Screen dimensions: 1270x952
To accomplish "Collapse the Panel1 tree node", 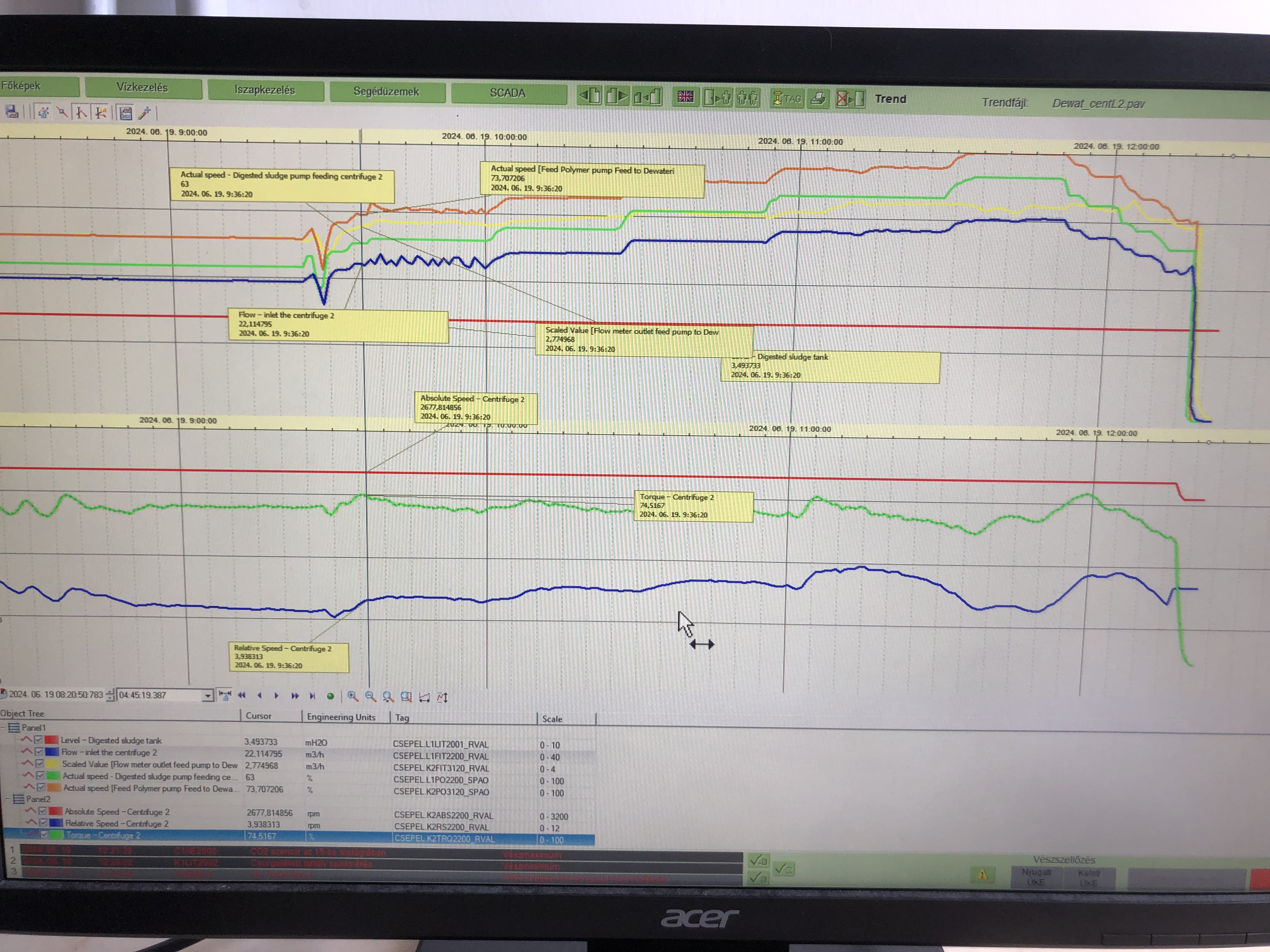I will tap(3, 728).
